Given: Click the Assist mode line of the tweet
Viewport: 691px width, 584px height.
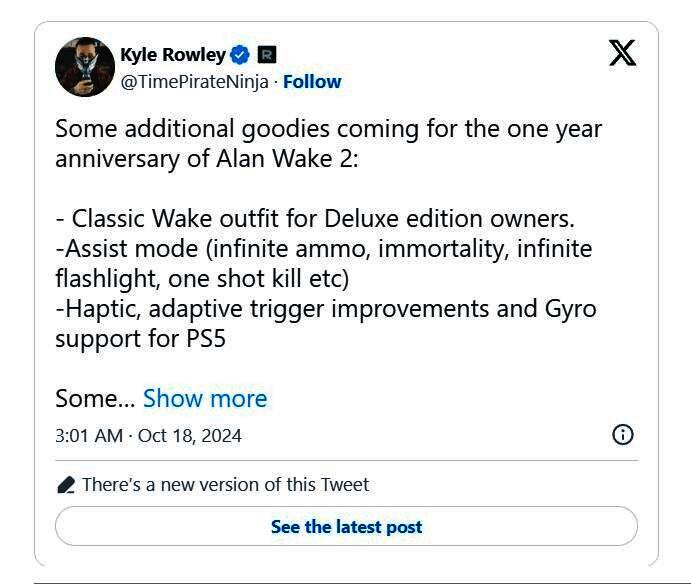Looking at the screenshot, I should pyautogui.click(x=323, y=248).
